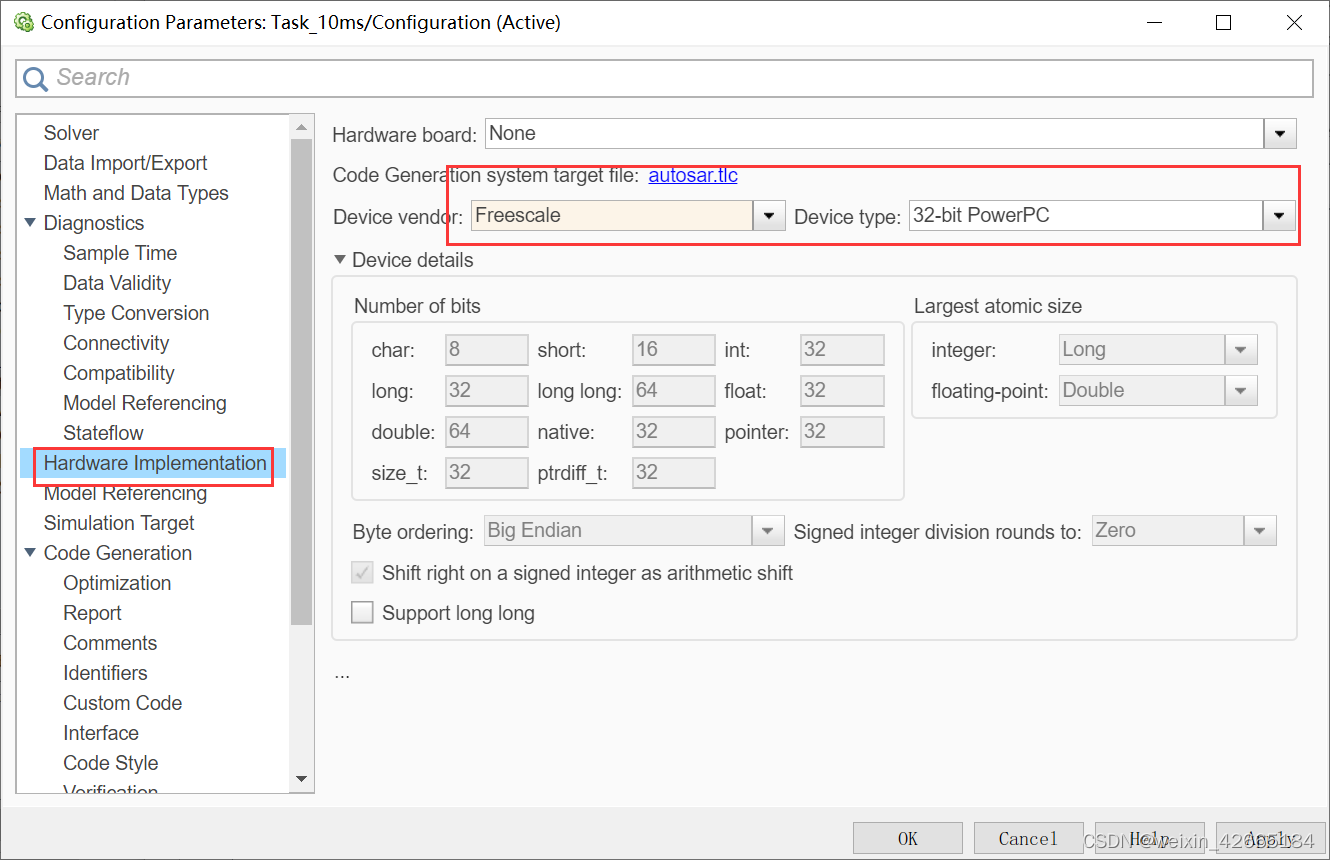
Task: Open Device vendor dropdown arrow
Action: (x=769, y=216)
